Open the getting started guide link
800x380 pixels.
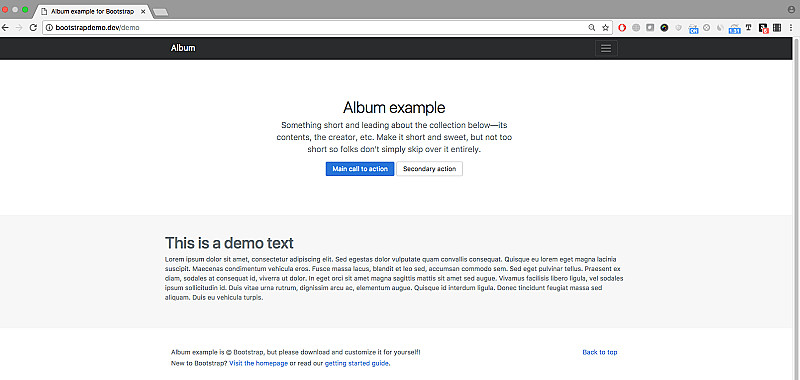[x=357, y=364]
